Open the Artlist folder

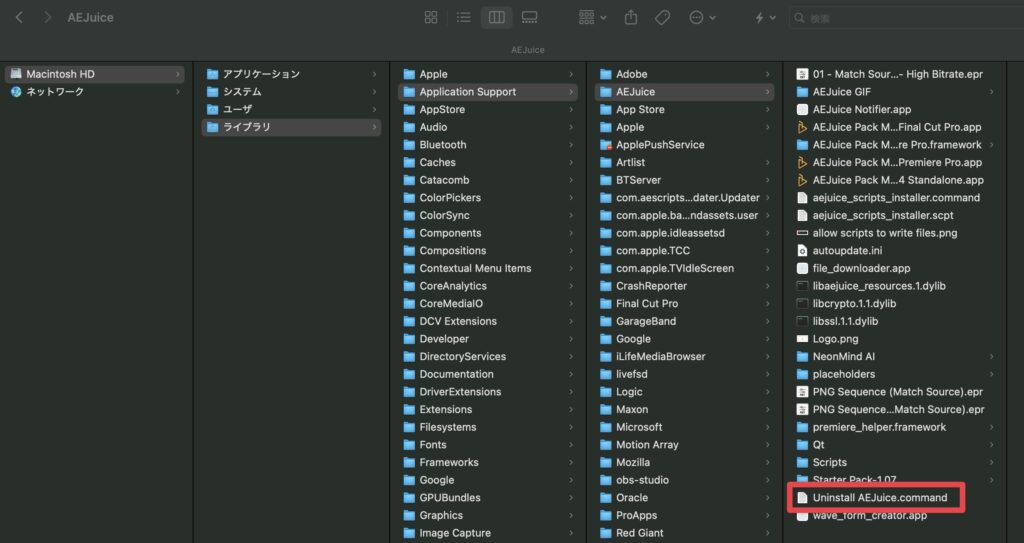coord(684,162)
